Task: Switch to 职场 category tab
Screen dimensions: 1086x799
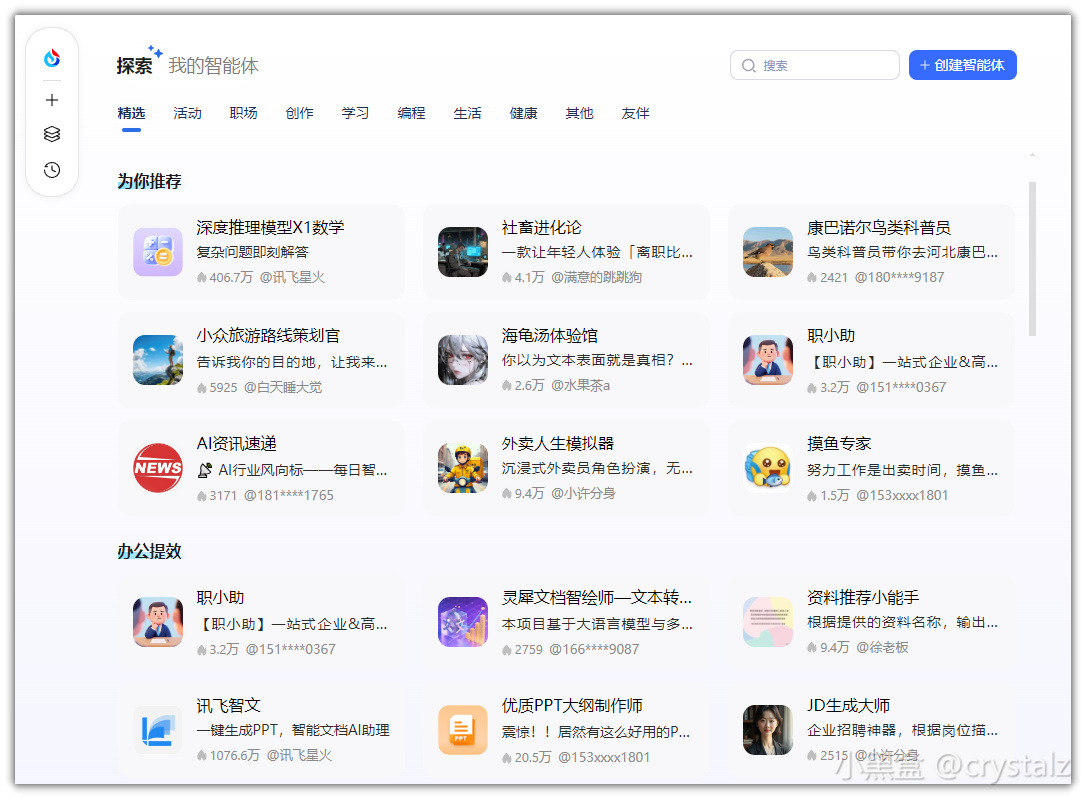Action: (x=244, y=114)
